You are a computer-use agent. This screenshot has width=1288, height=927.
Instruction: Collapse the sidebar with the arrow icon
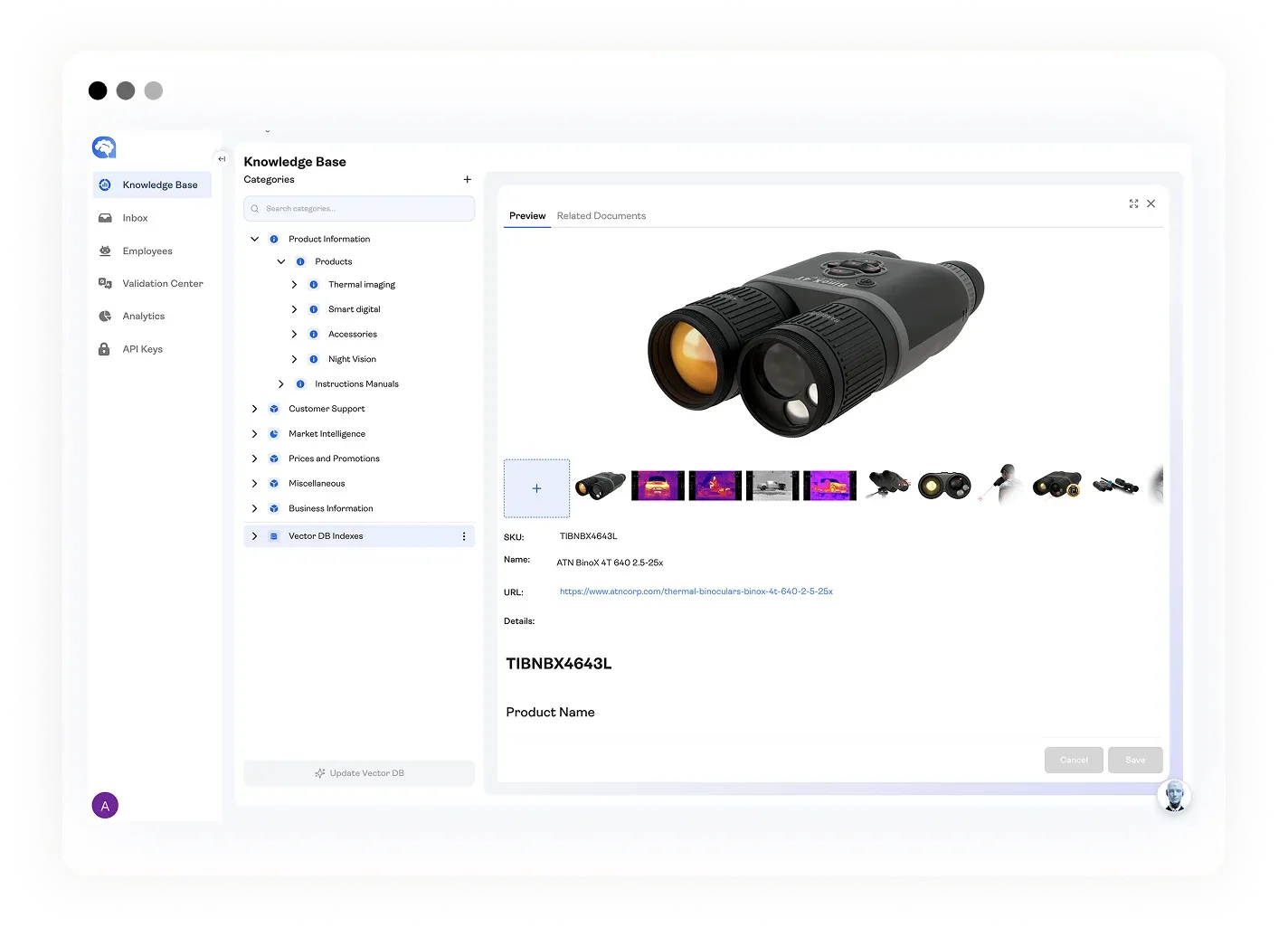coord(222,158)
